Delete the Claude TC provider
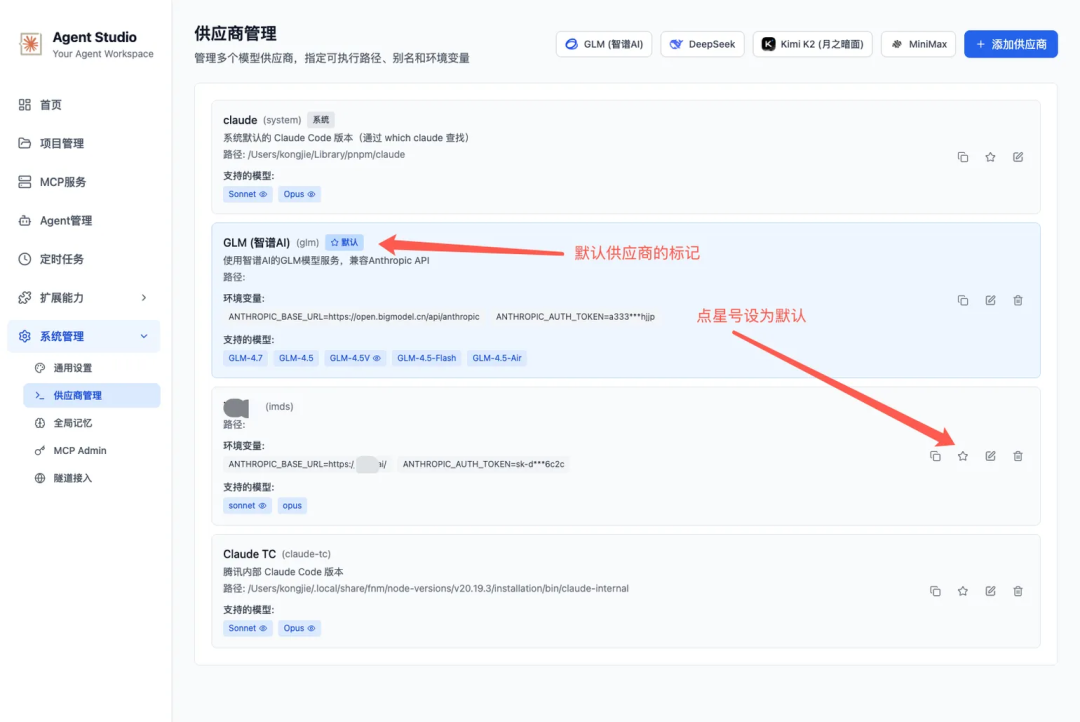The width and height of the screenshot is (1080, 722). (1018, 591)
